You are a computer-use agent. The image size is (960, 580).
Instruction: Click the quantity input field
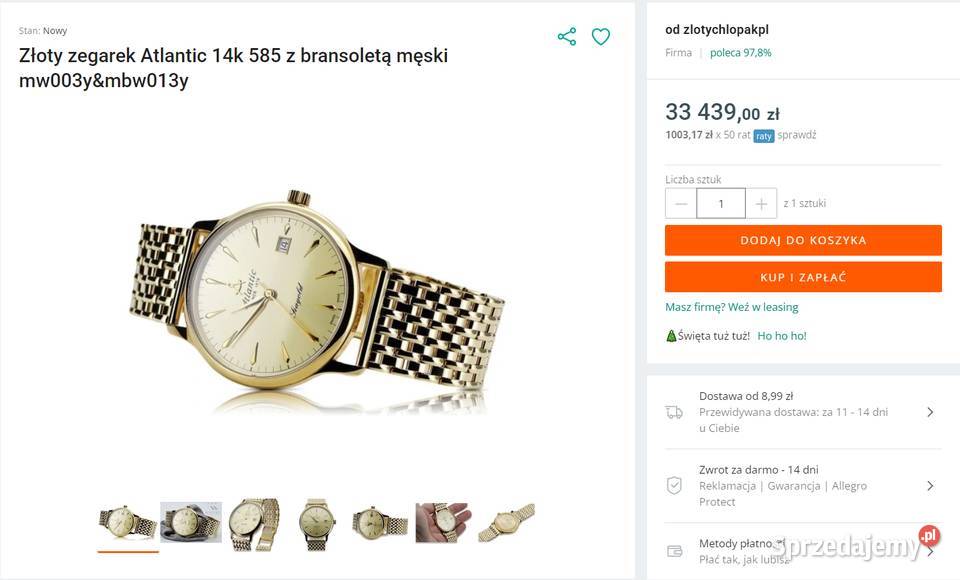click(x=721, y=203)
